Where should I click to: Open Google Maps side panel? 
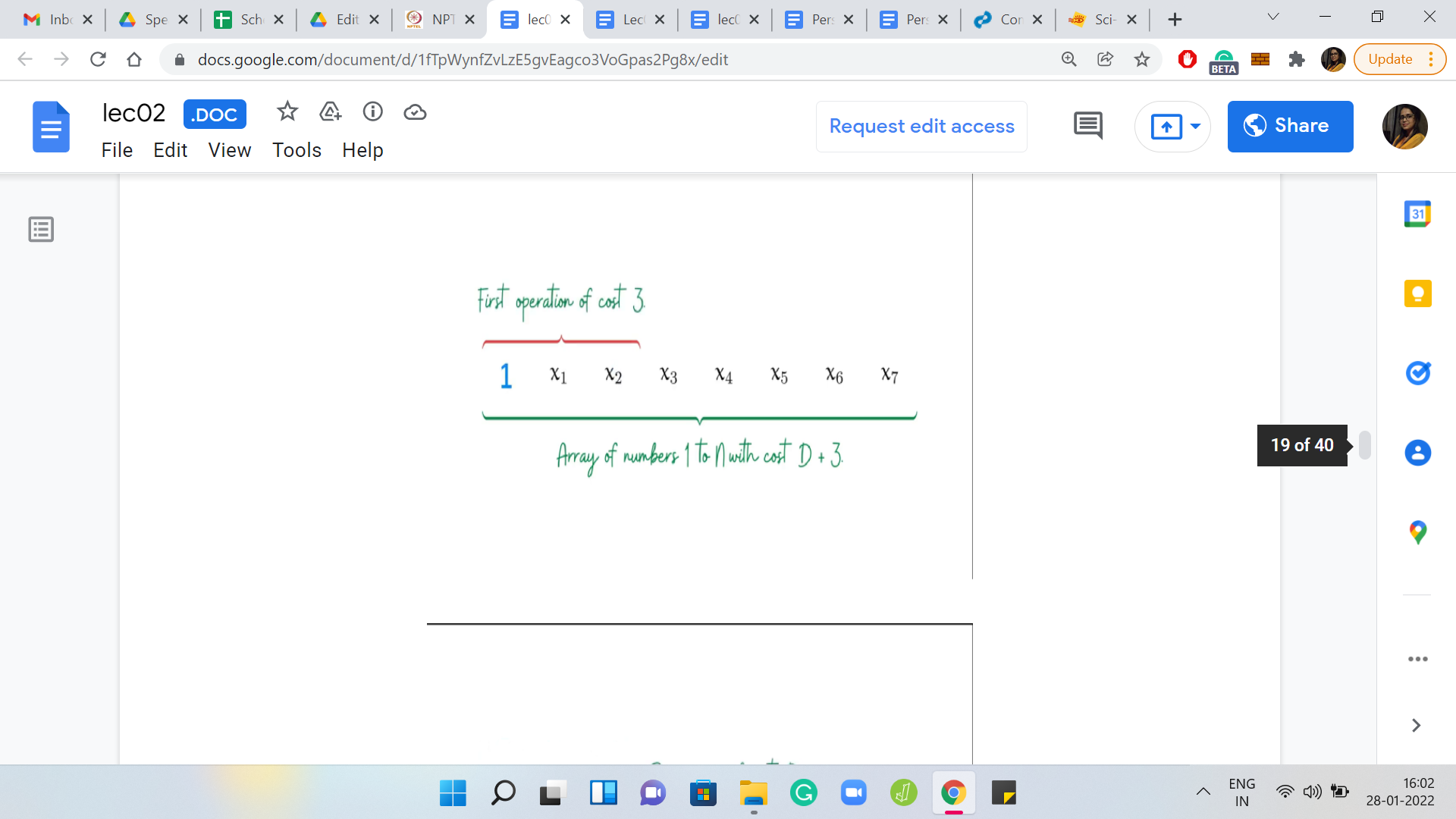point(1417,532)
